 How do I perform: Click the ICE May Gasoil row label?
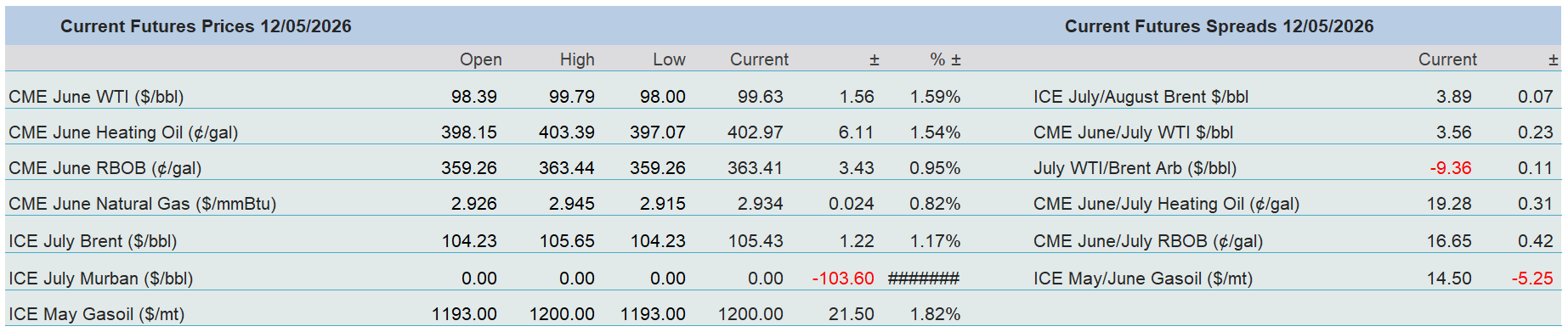pyautogui.click(x=96, y=314)
